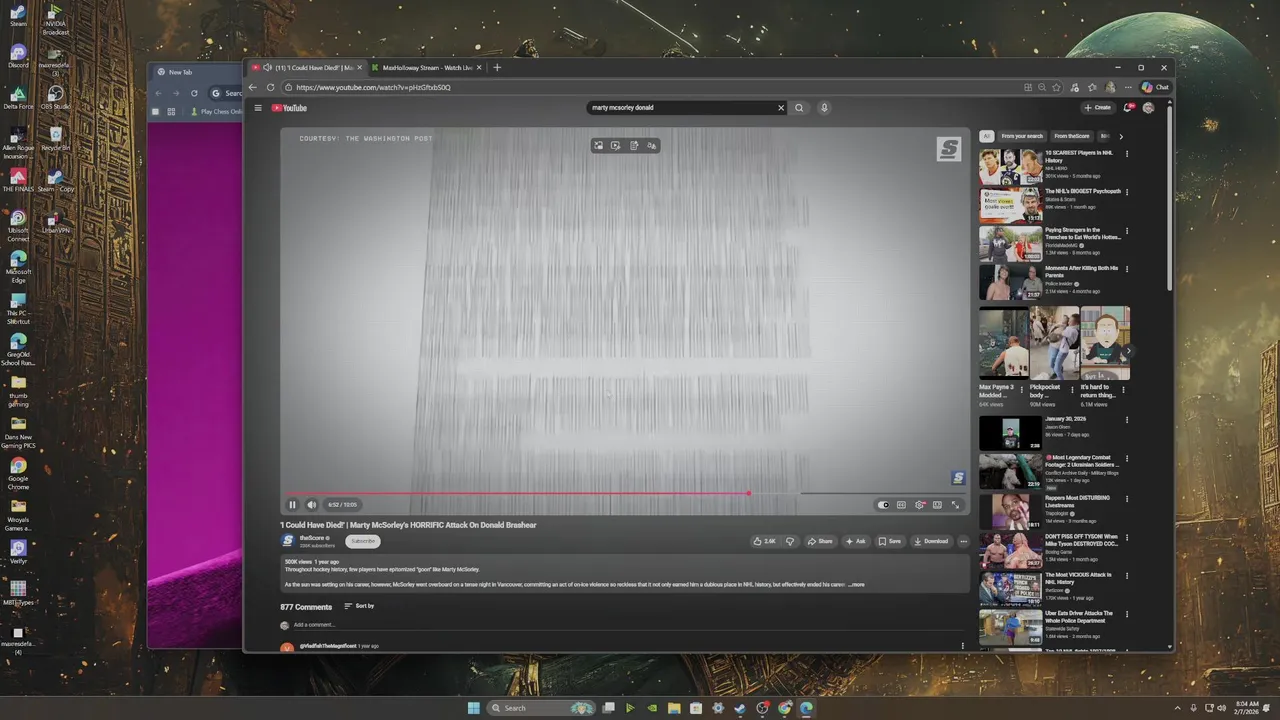
Task: Open the Sort by comments dropdown
Action: coord(359,606)
